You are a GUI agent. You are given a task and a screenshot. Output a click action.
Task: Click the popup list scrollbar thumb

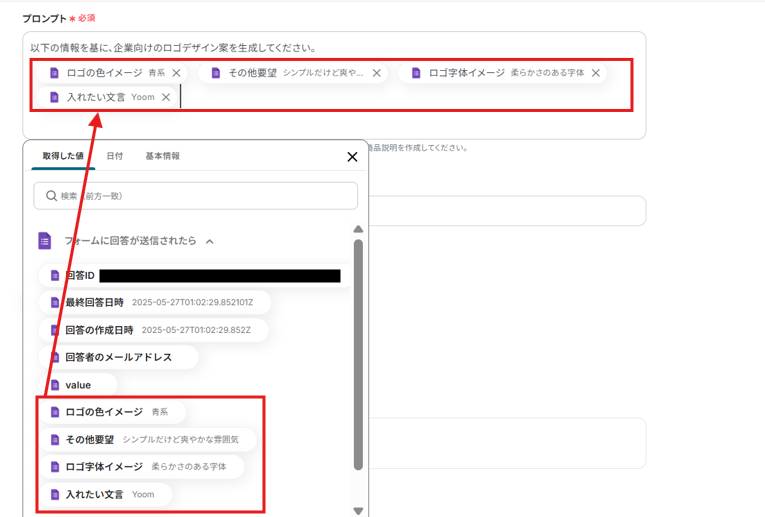(x=358, y=355)
